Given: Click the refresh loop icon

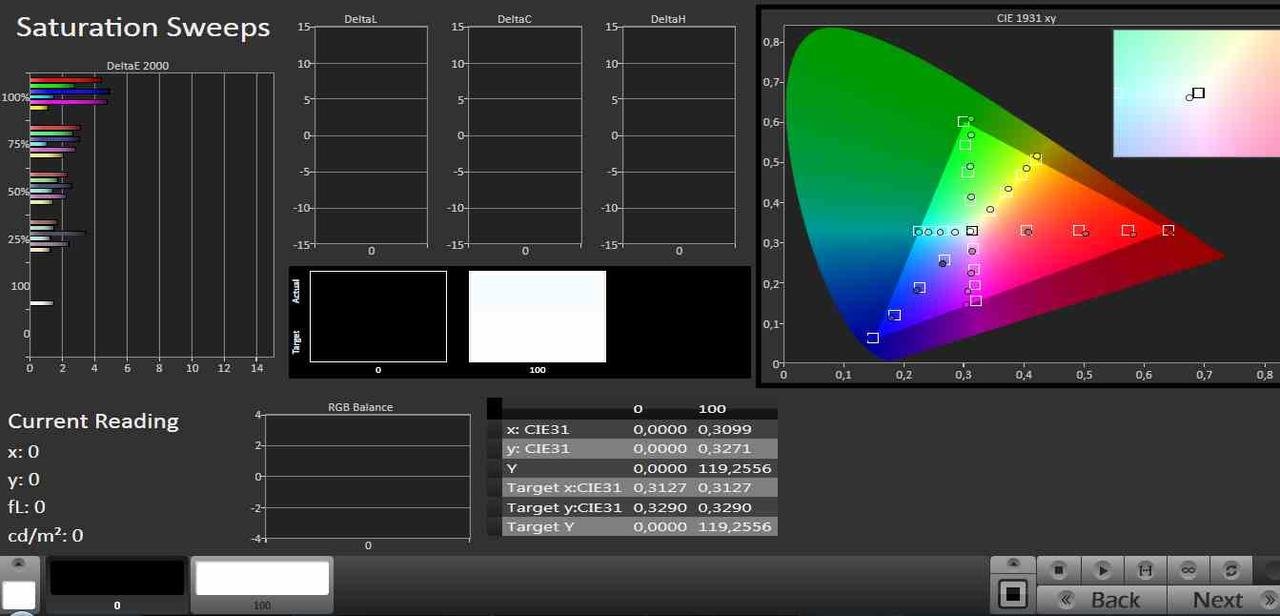Looking at the screenshot, I should 1231,570.
